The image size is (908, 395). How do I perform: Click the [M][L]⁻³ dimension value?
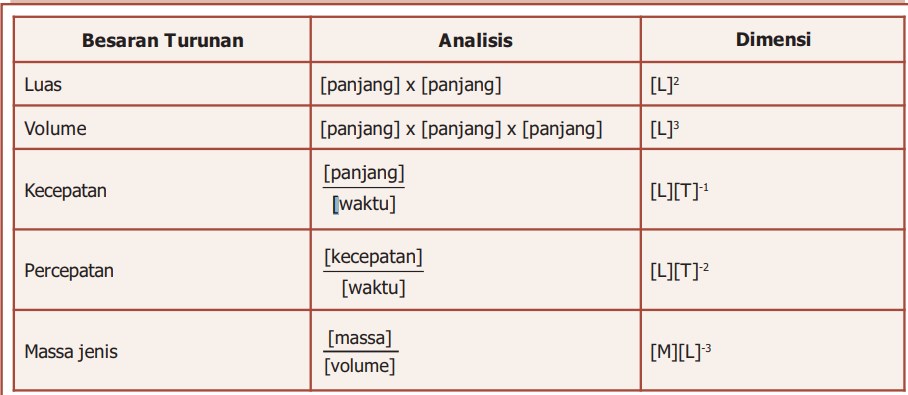[x=681, y=352]
